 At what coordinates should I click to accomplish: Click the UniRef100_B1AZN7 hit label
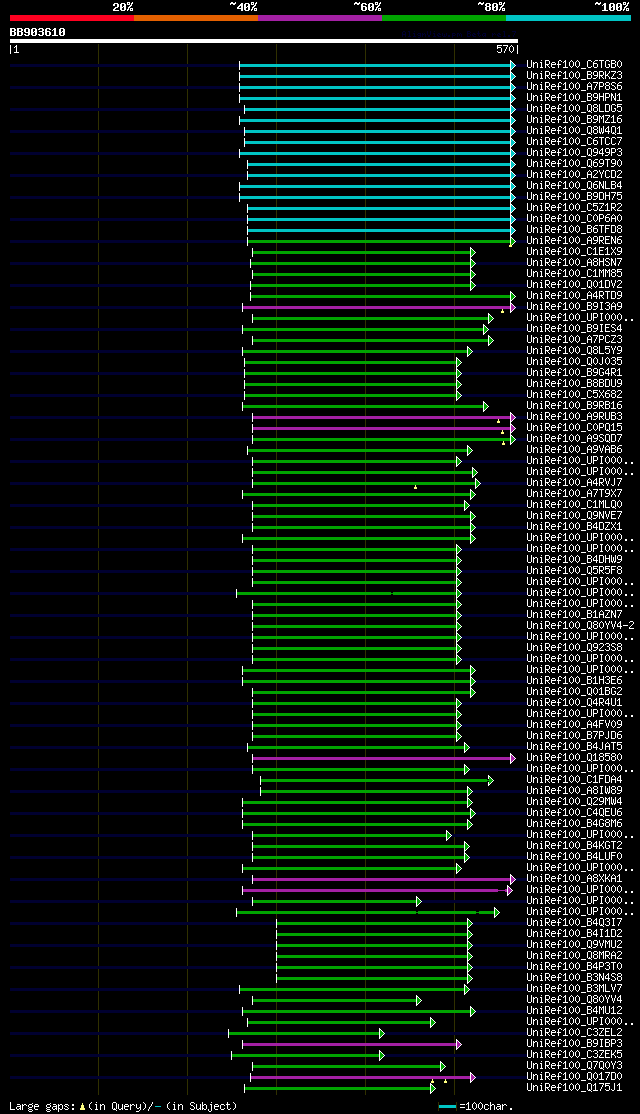[x=575, y=615]
